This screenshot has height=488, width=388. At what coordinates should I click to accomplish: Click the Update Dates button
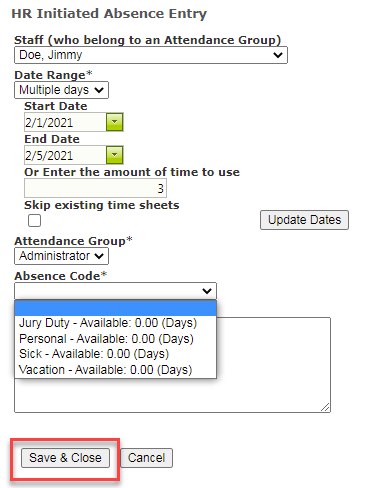point(304,220)
